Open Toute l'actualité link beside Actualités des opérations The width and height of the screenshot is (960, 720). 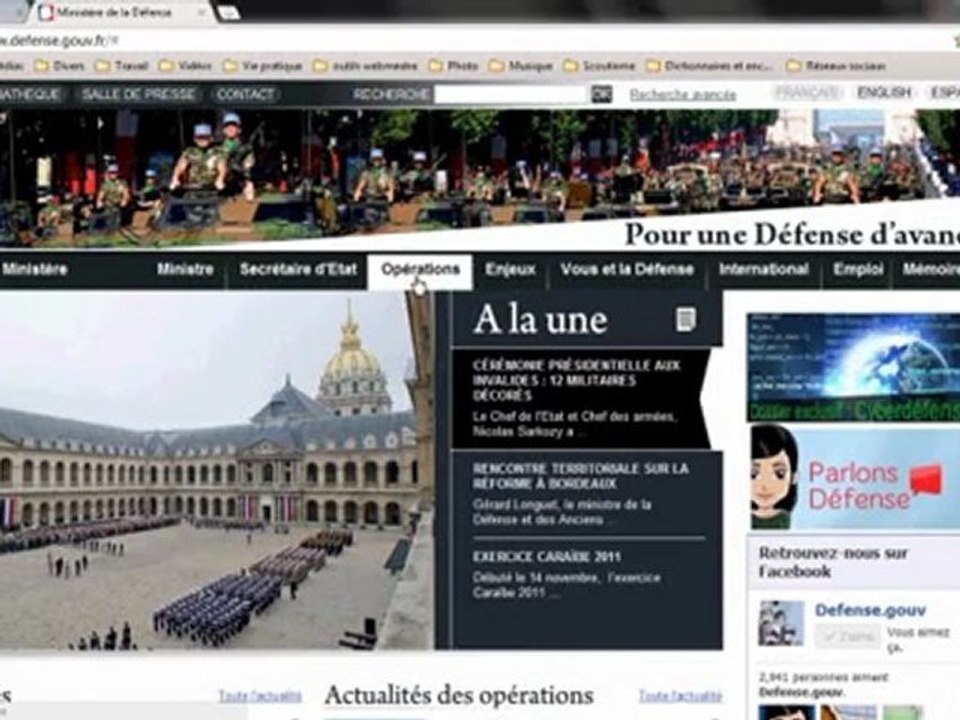click(x=680, y=696)
